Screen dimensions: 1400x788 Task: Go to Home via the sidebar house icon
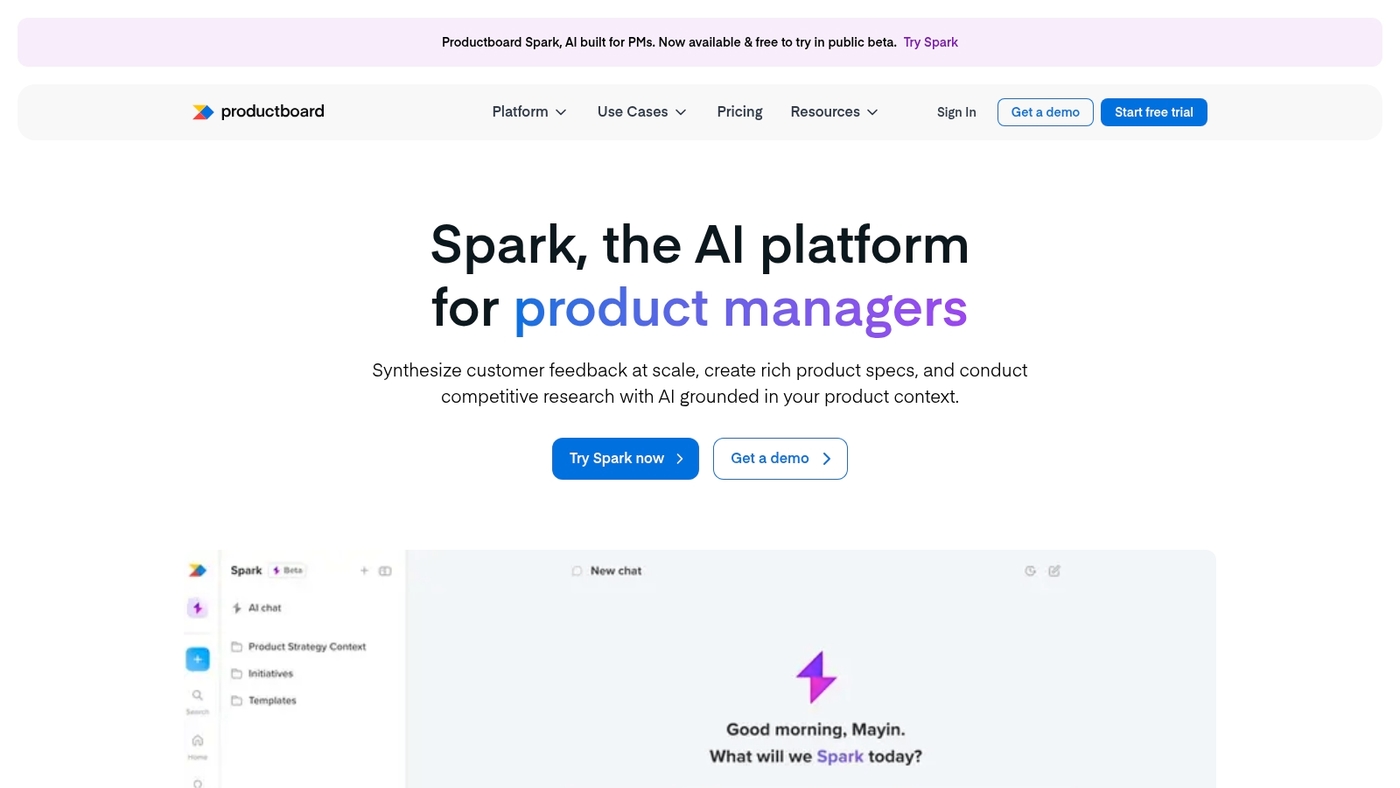tap(197, 740)
